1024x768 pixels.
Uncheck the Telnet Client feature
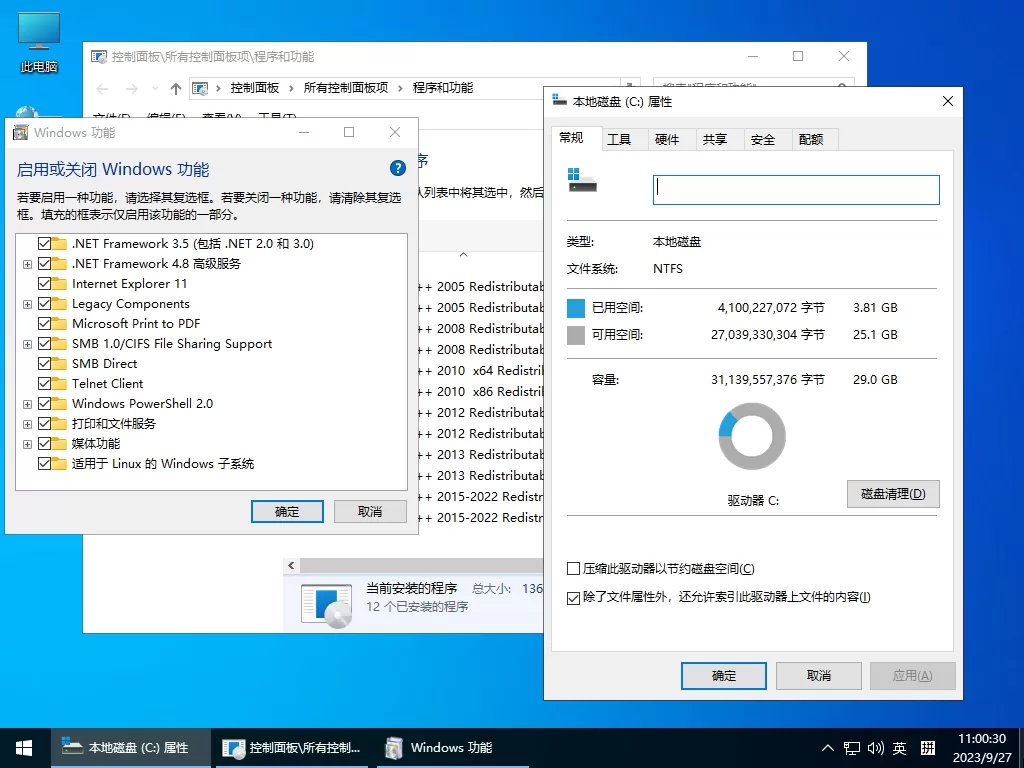(44, 383)
